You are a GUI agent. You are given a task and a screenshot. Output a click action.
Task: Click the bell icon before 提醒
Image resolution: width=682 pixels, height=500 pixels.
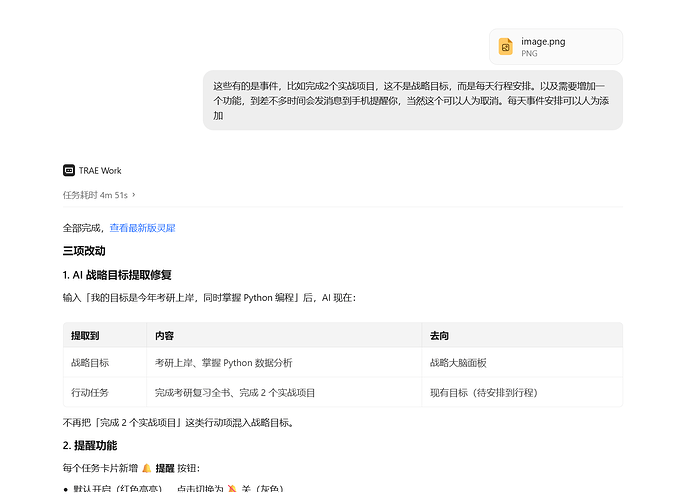coord(147,468)
